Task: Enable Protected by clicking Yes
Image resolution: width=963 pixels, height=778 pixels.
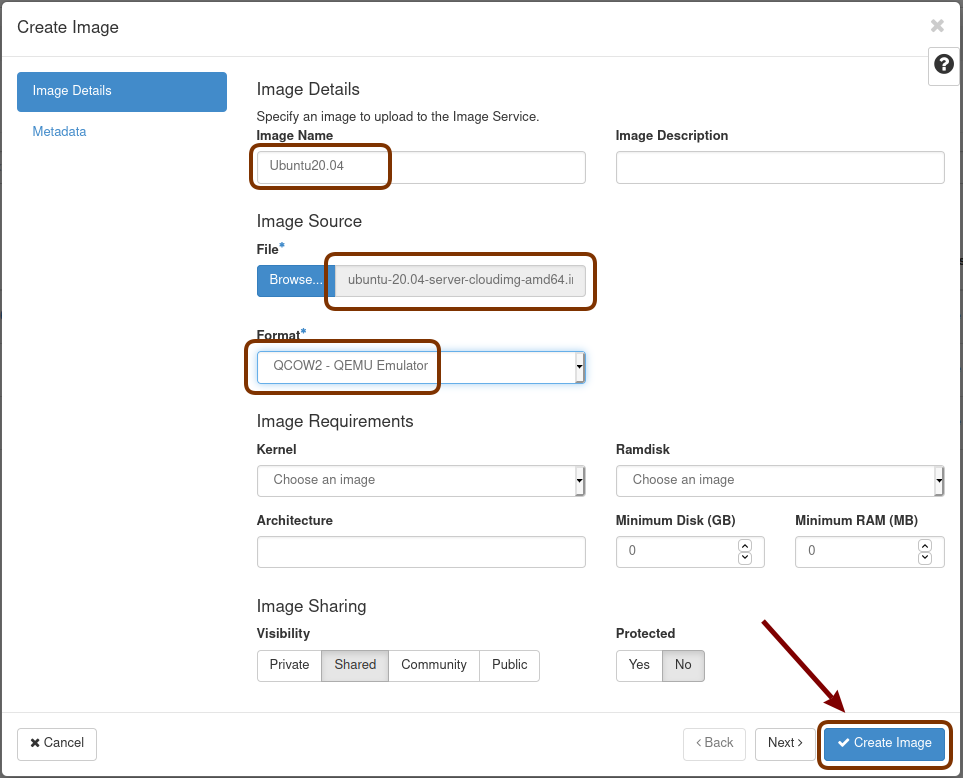Action: coord(639,665)
